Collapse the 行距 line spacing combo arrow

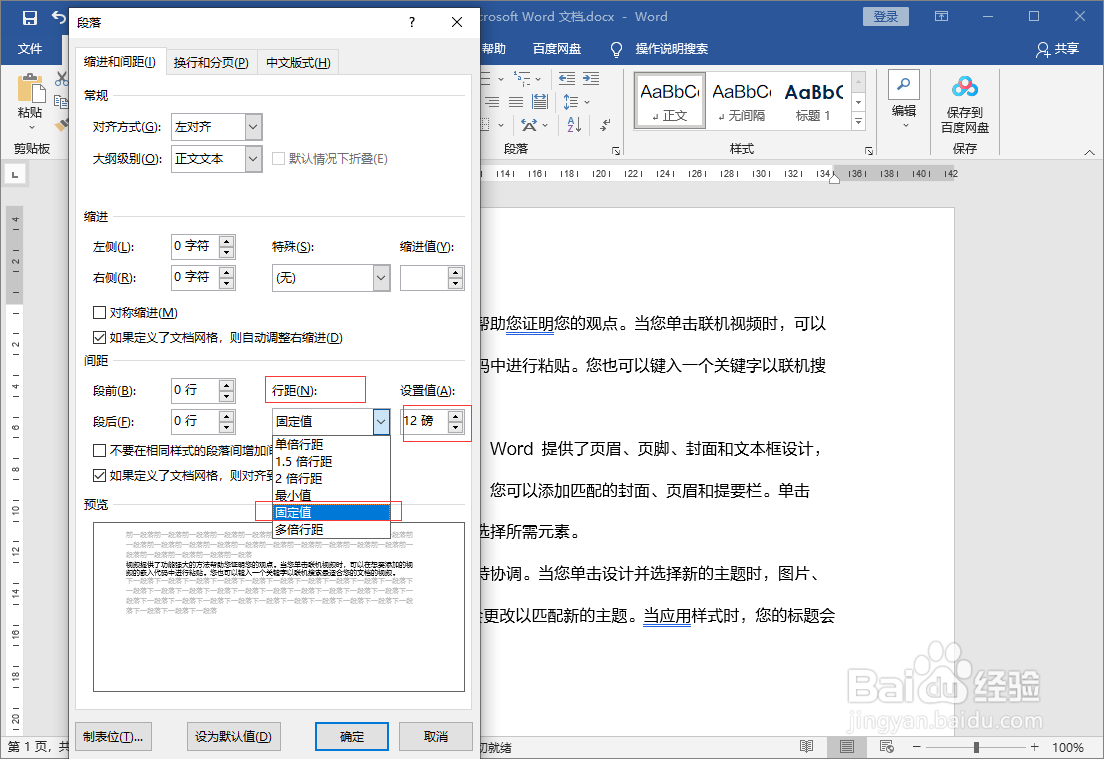381,421
